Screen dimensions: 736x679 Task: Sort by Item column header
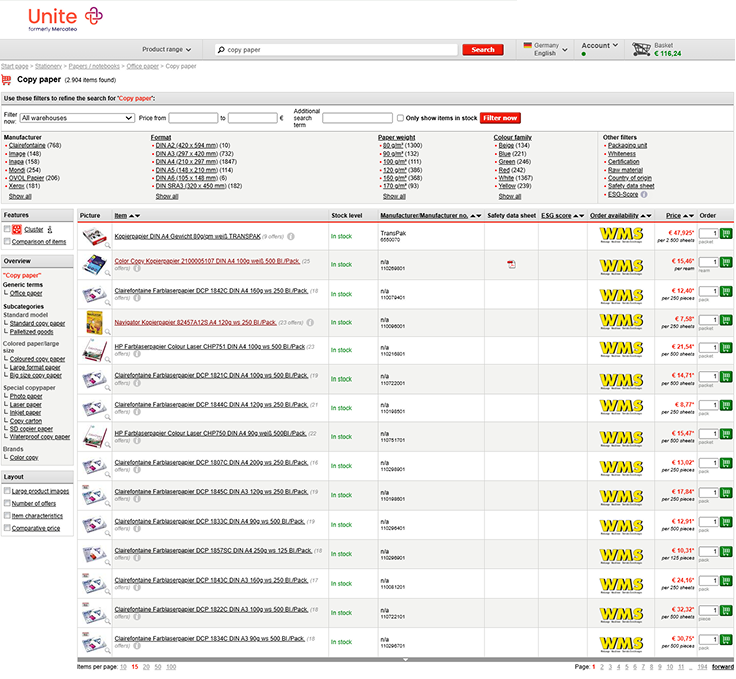[x=121, y=216]
